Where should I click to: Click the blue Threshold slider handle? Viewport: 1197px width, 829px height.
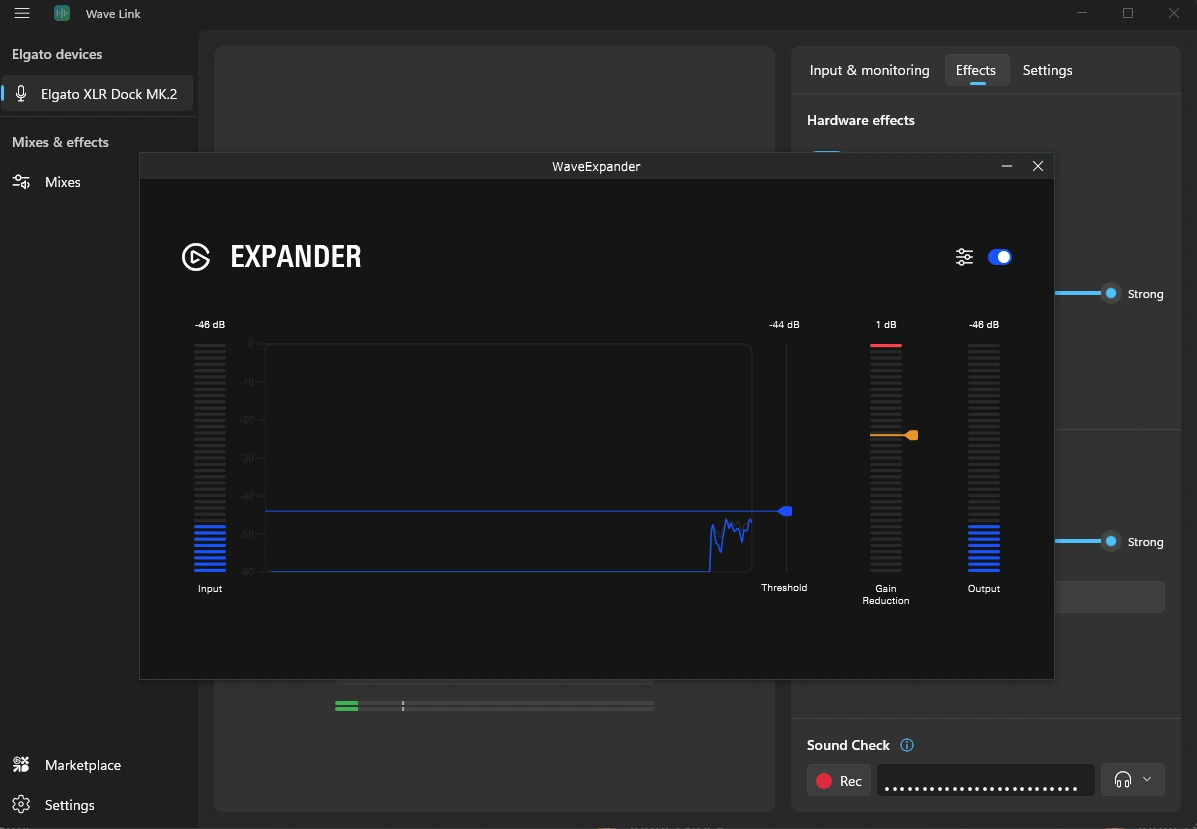[786, 511]
